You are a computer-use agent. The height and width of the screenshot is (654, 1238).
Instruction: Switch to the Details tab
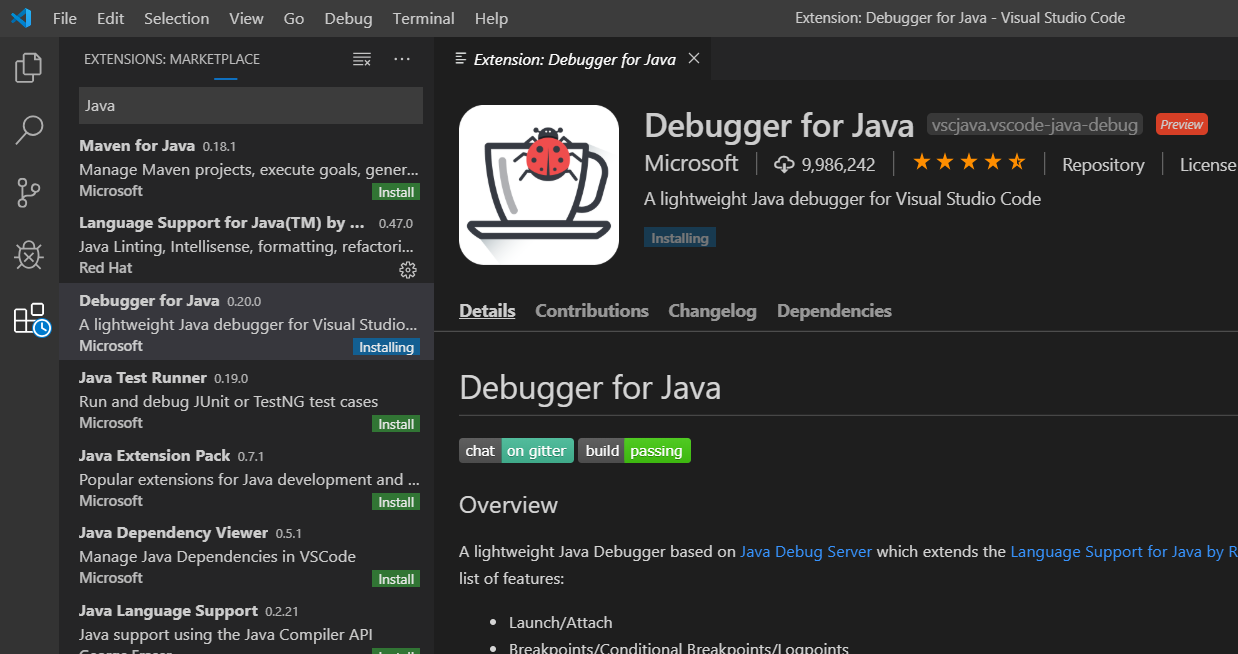pyautogui.click(x=487, y=311)
